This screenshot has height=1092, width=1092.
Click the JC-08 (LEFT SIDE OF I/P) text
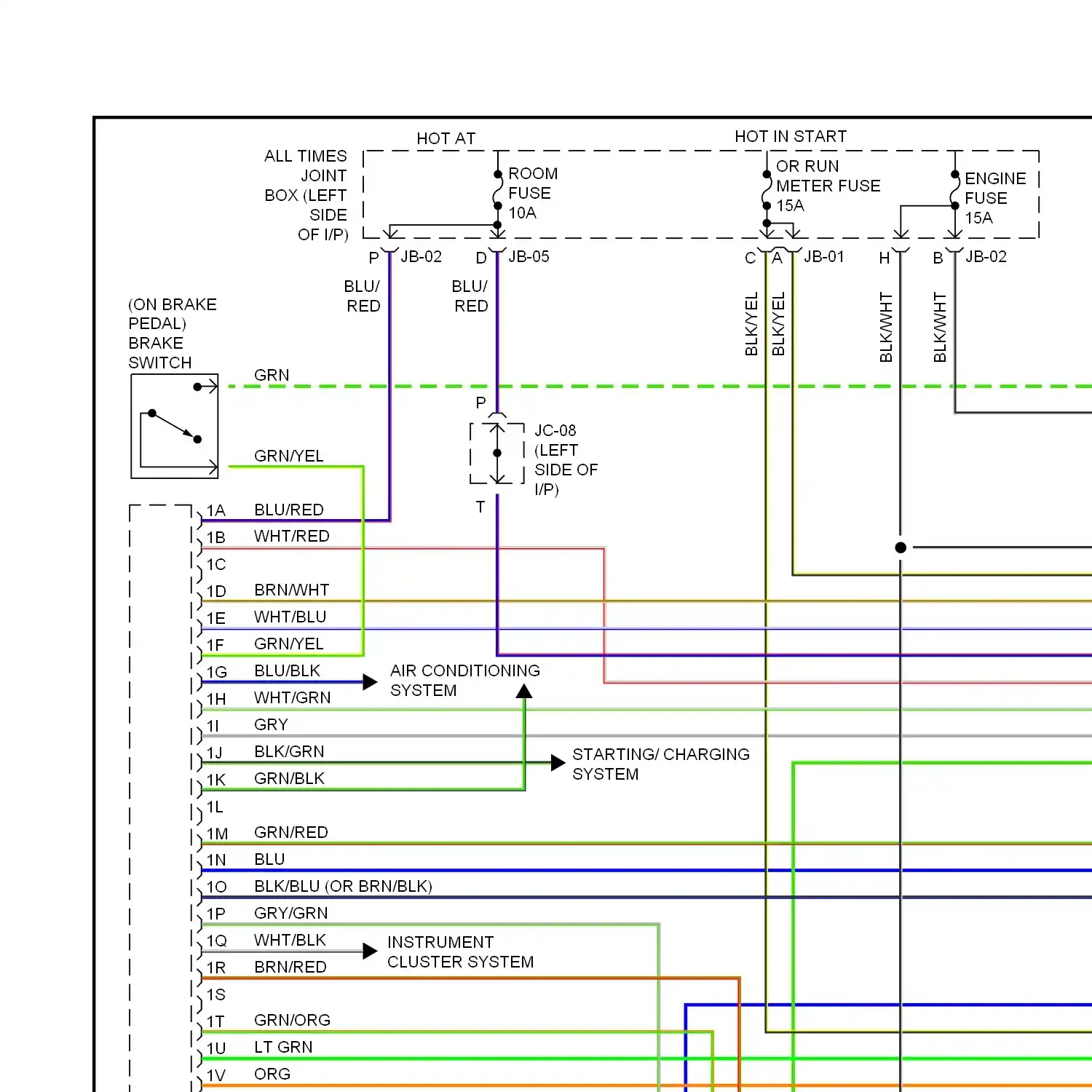tap(566, 459)
